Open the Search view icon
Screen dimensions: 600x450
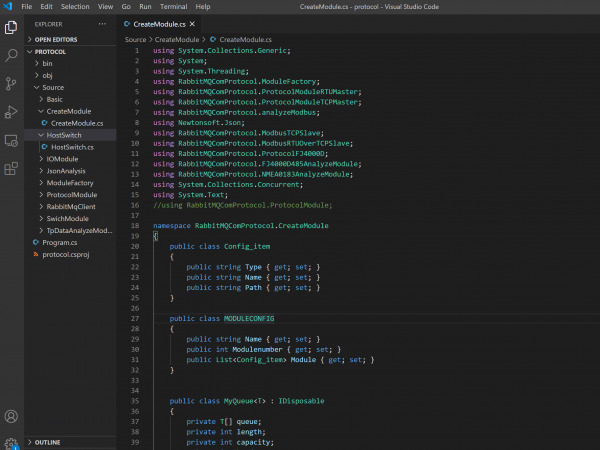pos(11,55)
